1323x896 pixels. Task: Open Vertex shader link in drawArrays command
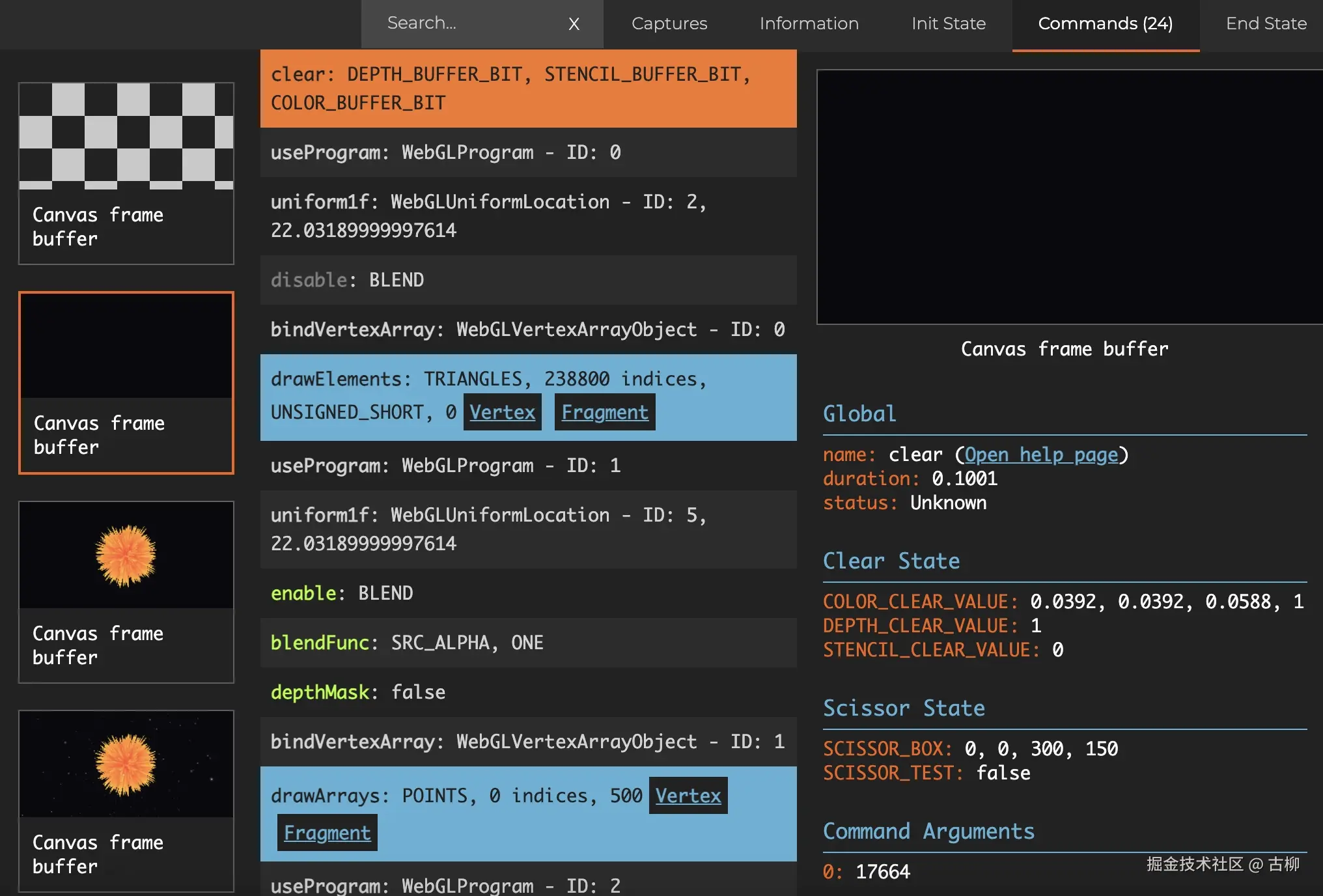[x=688, y=796]
